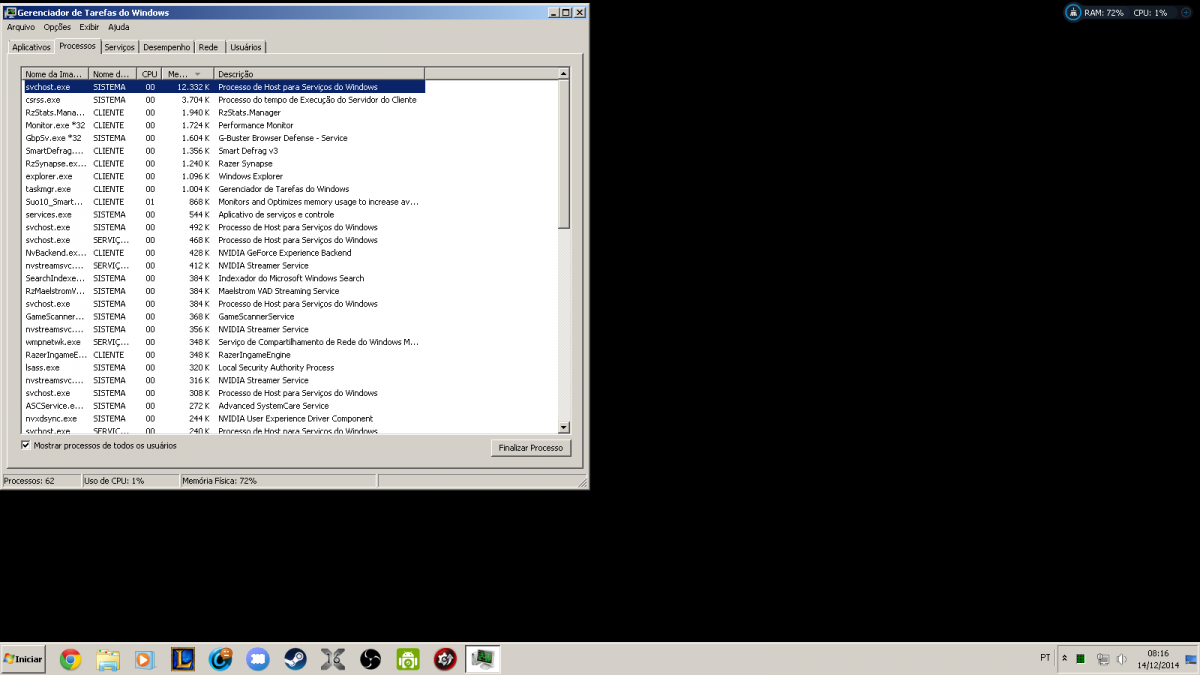Switch to the Aplicativos tab
1200x675 pixels.
coord(31,47)
